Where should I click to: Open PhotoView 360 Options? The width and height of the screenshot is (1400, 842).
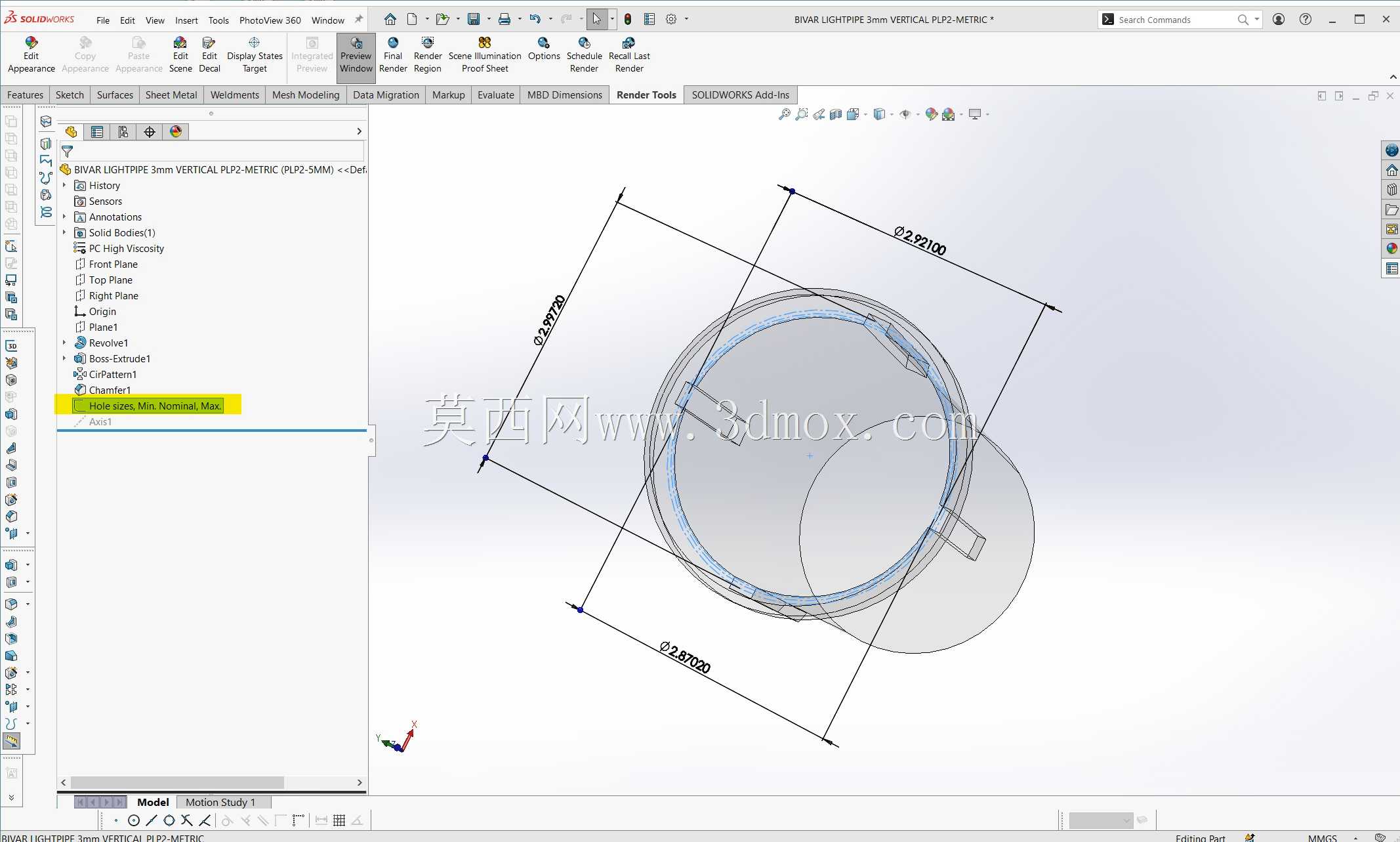(544, 49)
